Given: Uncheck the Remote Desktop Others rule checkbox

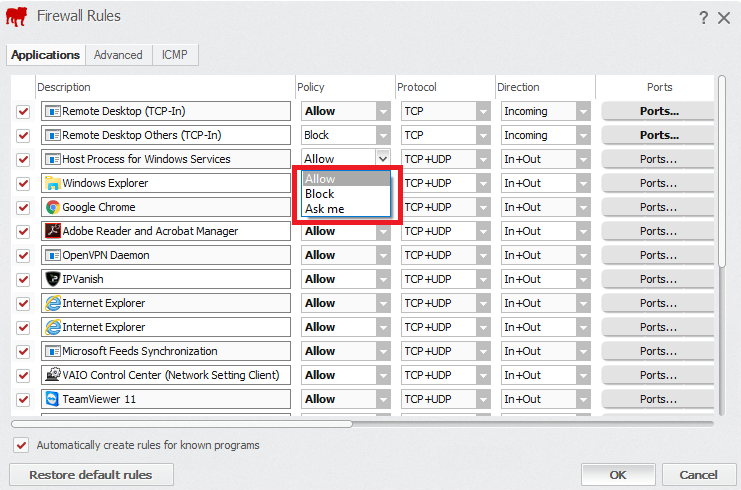Looking at the screenshot, I should click(x=23, y=136).
